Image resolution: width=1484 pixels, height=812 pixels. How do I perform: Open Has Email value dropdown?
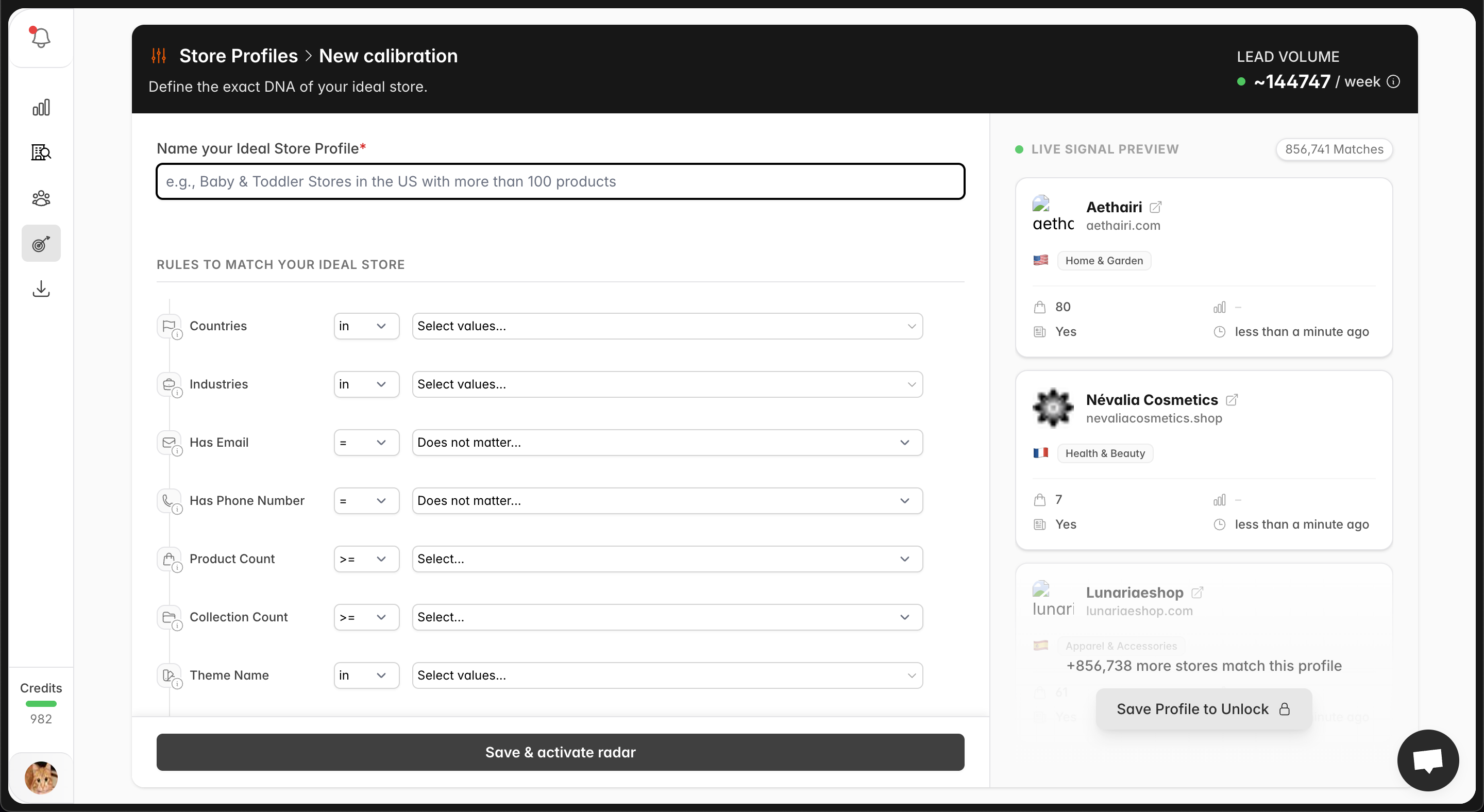(667, 442)
